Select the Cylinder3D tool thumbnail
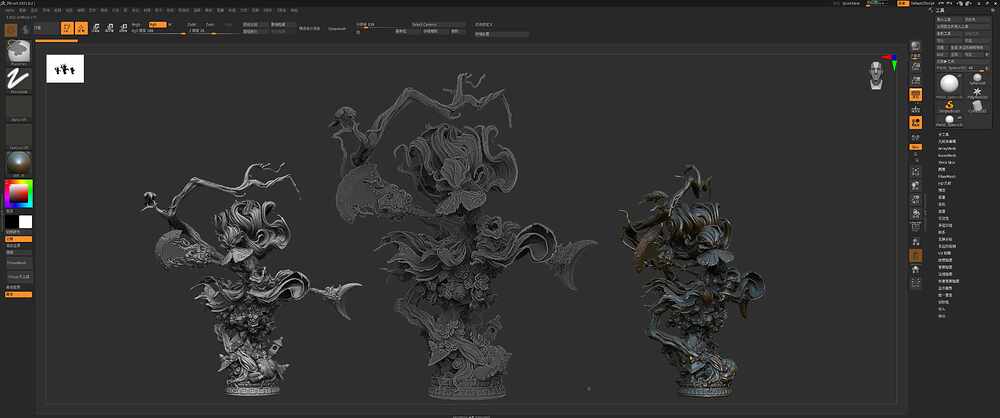 977,107
